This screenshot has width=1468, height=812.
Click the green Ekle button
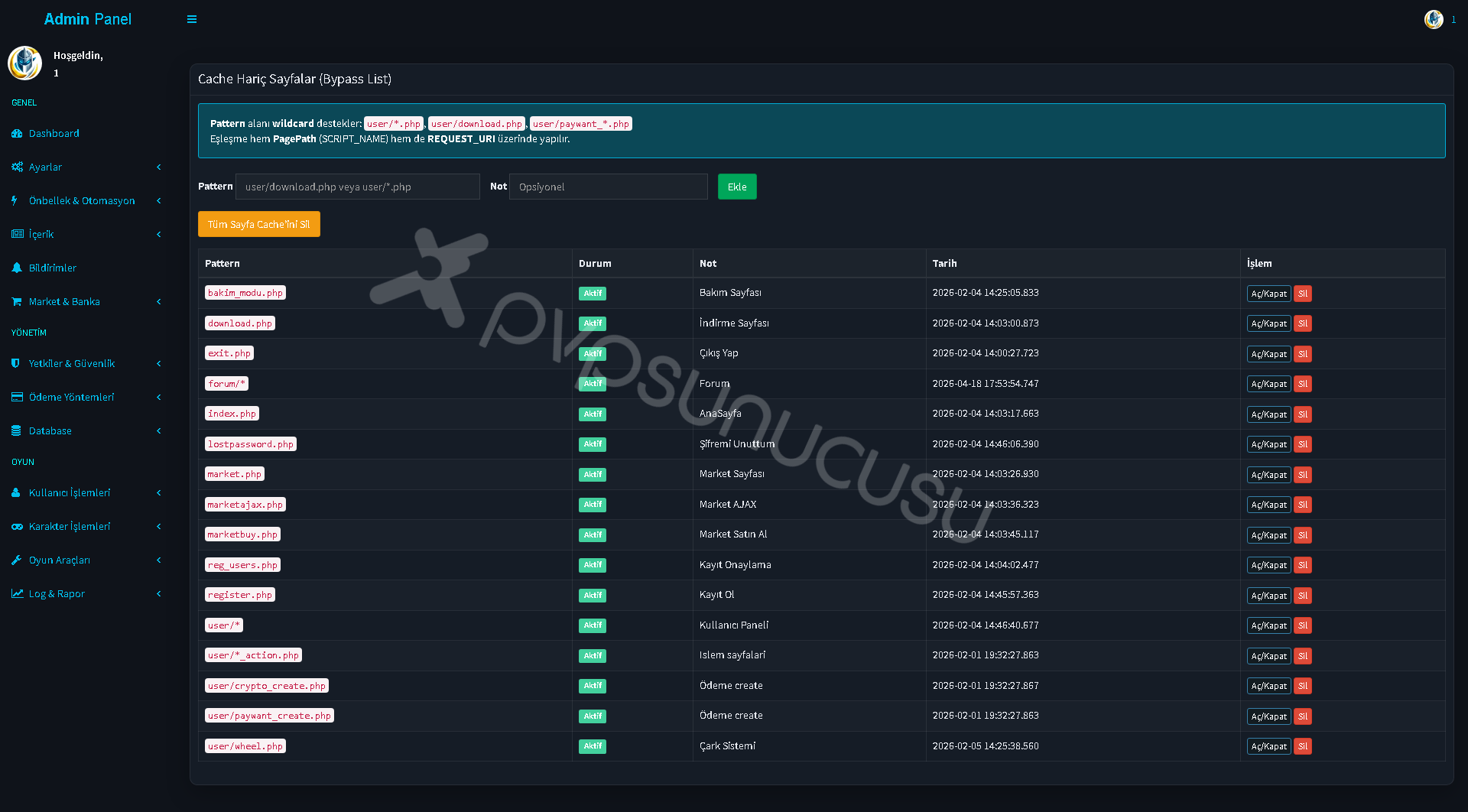coord(737,187)
